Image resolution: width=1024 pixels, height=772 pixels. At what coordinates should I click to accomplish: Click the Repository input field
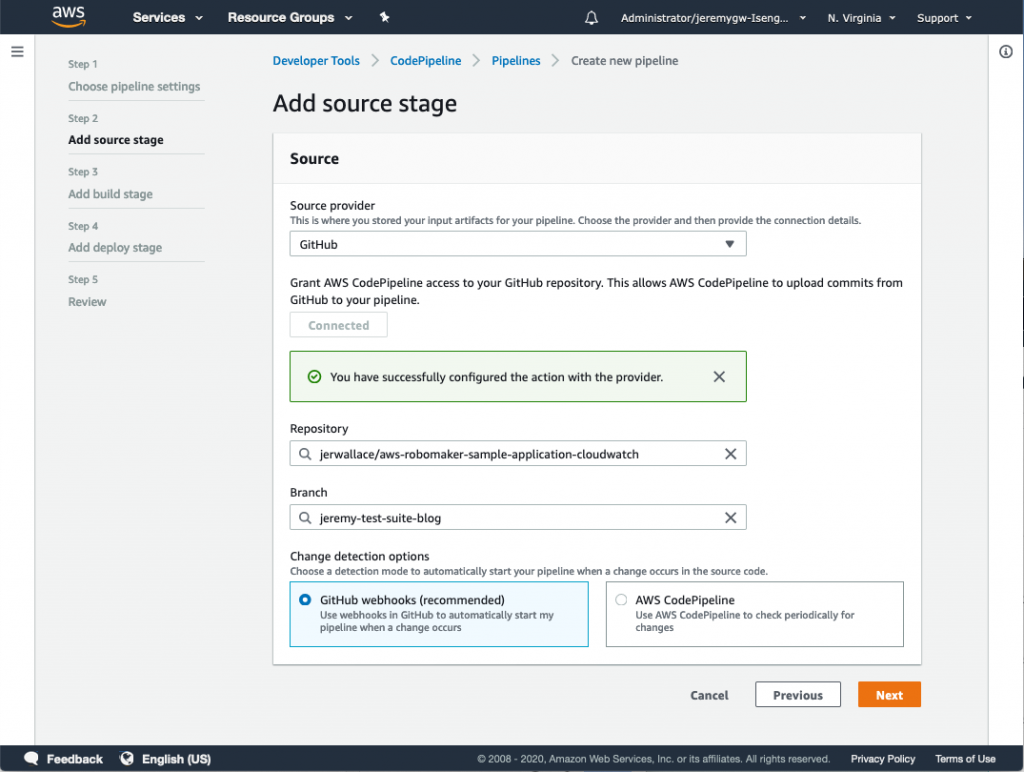(x=518, y=454)
